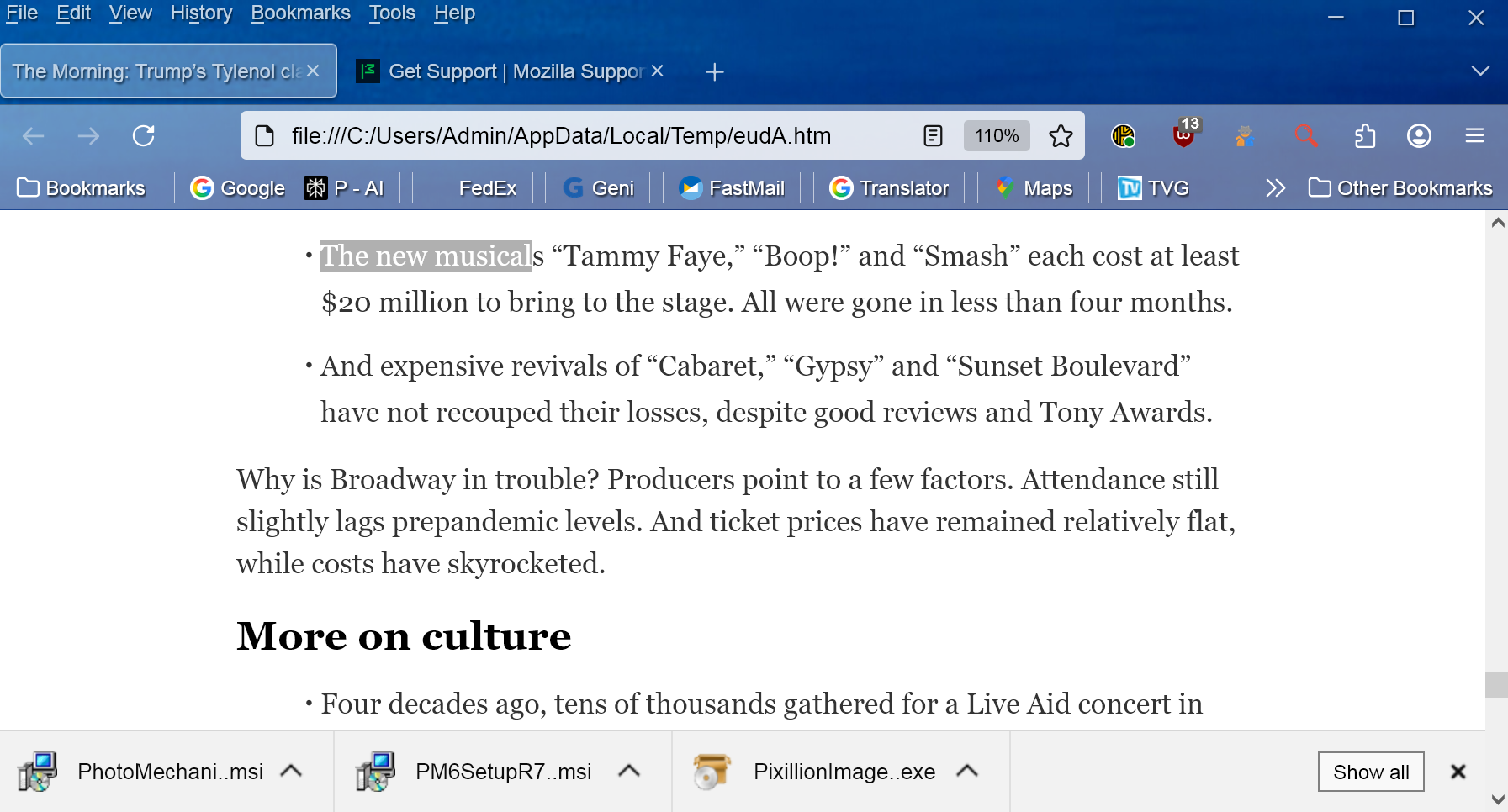This screenshot has width=1508, height=812.
Task: Open the PM6SetupR7..msi download
Action: point(474,772)
